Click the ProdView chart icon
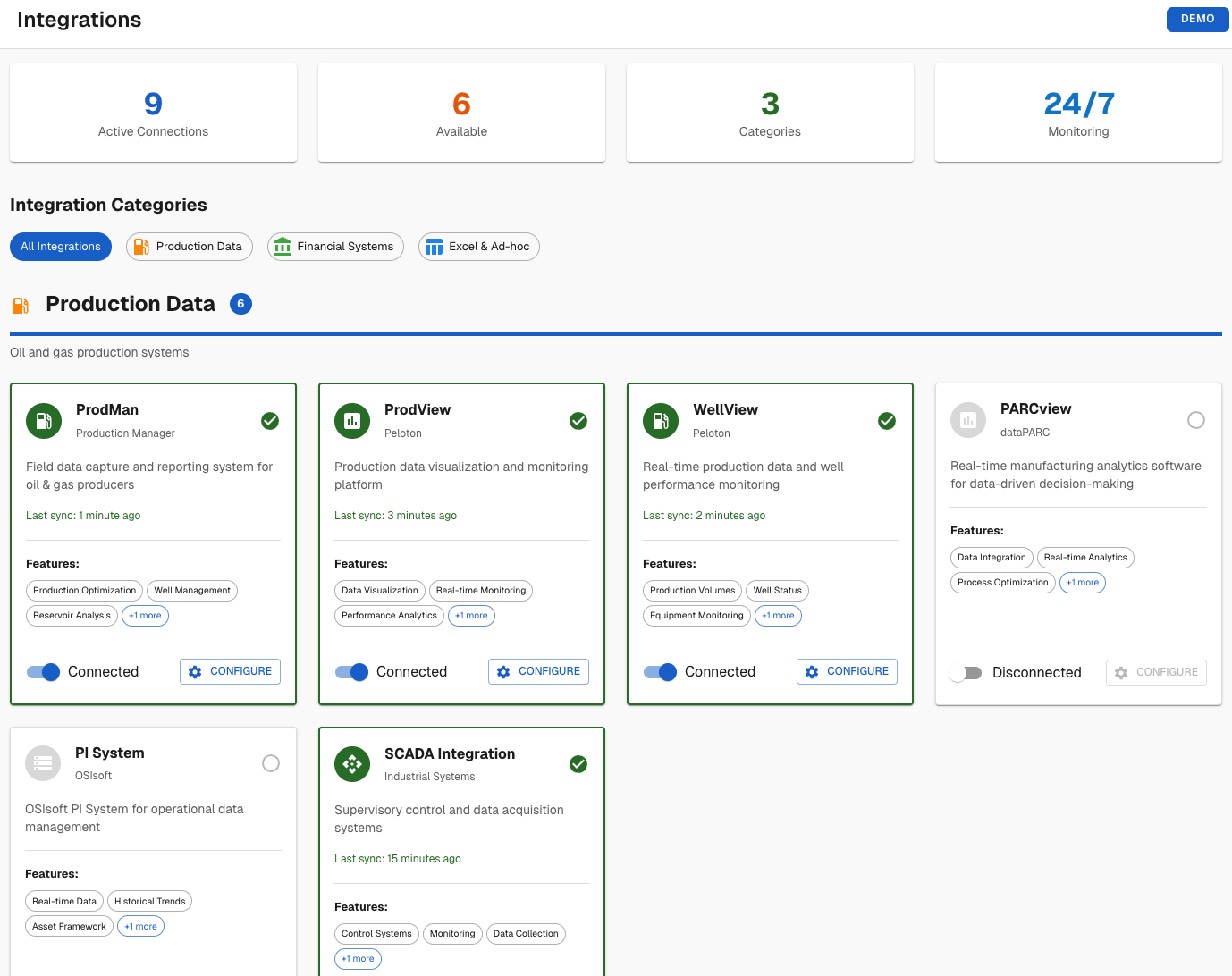The width and height of the screenshot is (1232, 976). point(351,421)
